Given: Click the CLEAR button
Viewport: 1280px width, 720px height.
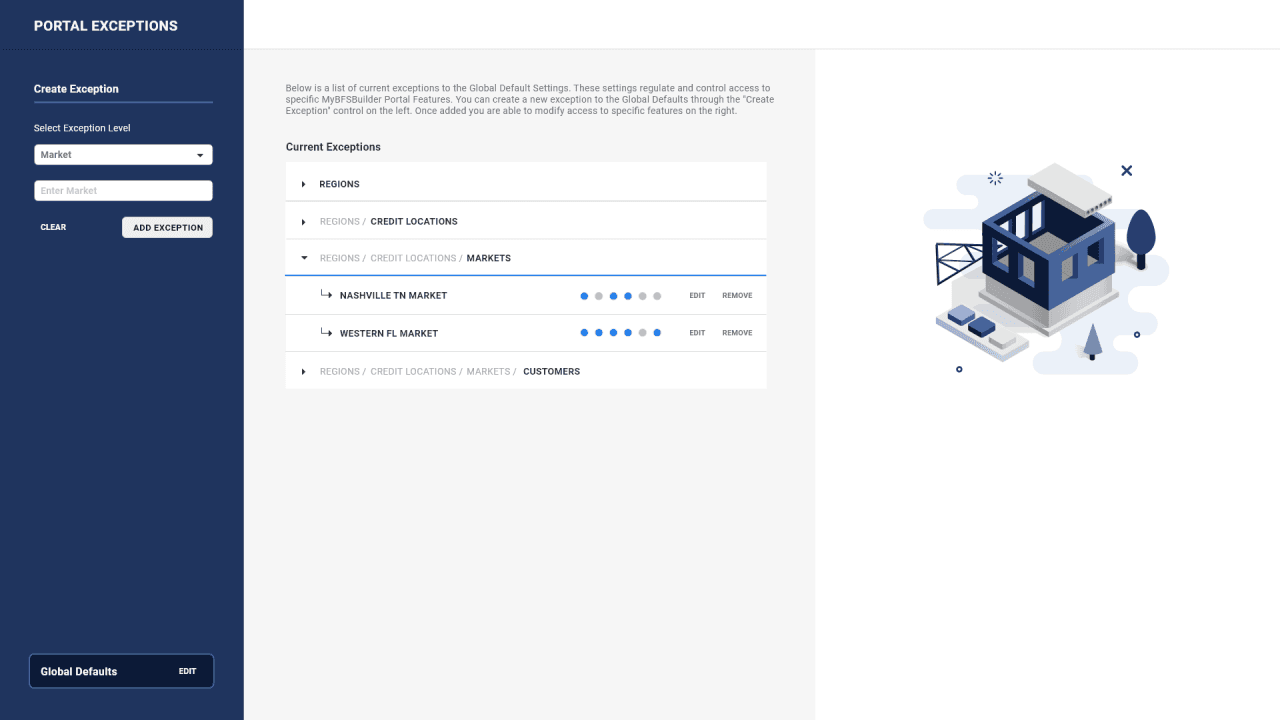Looking at the screenshot, I should point(54,227).
